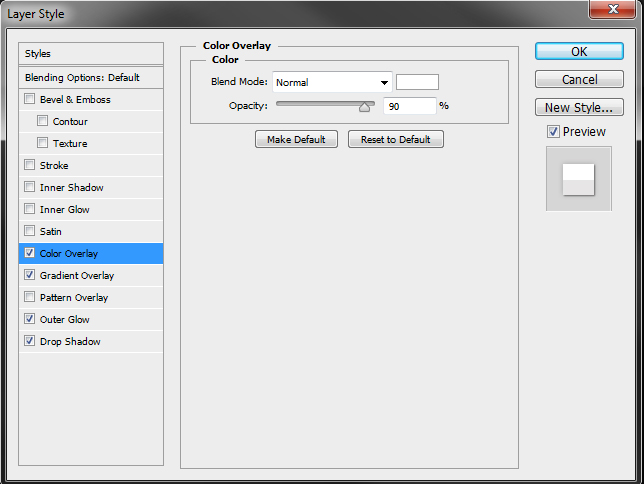Click the Make Default button

(296, 139)
